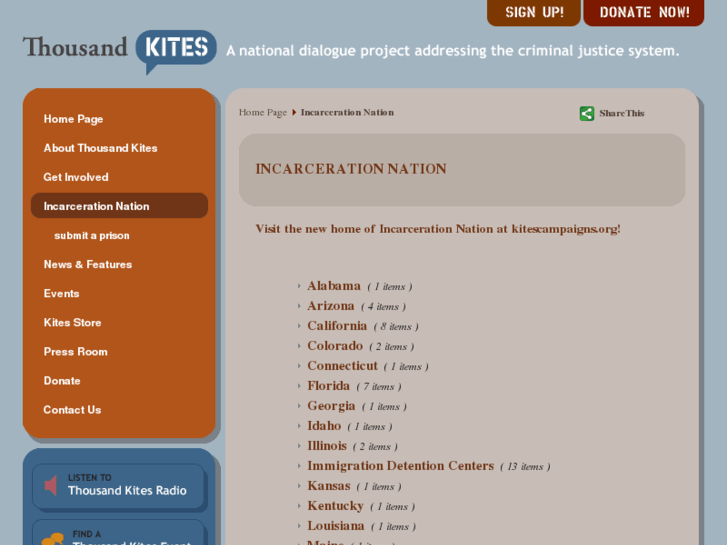Click the SIGN UP! button
The height and width of the screenshot is (545, 727).
point(534,13)
